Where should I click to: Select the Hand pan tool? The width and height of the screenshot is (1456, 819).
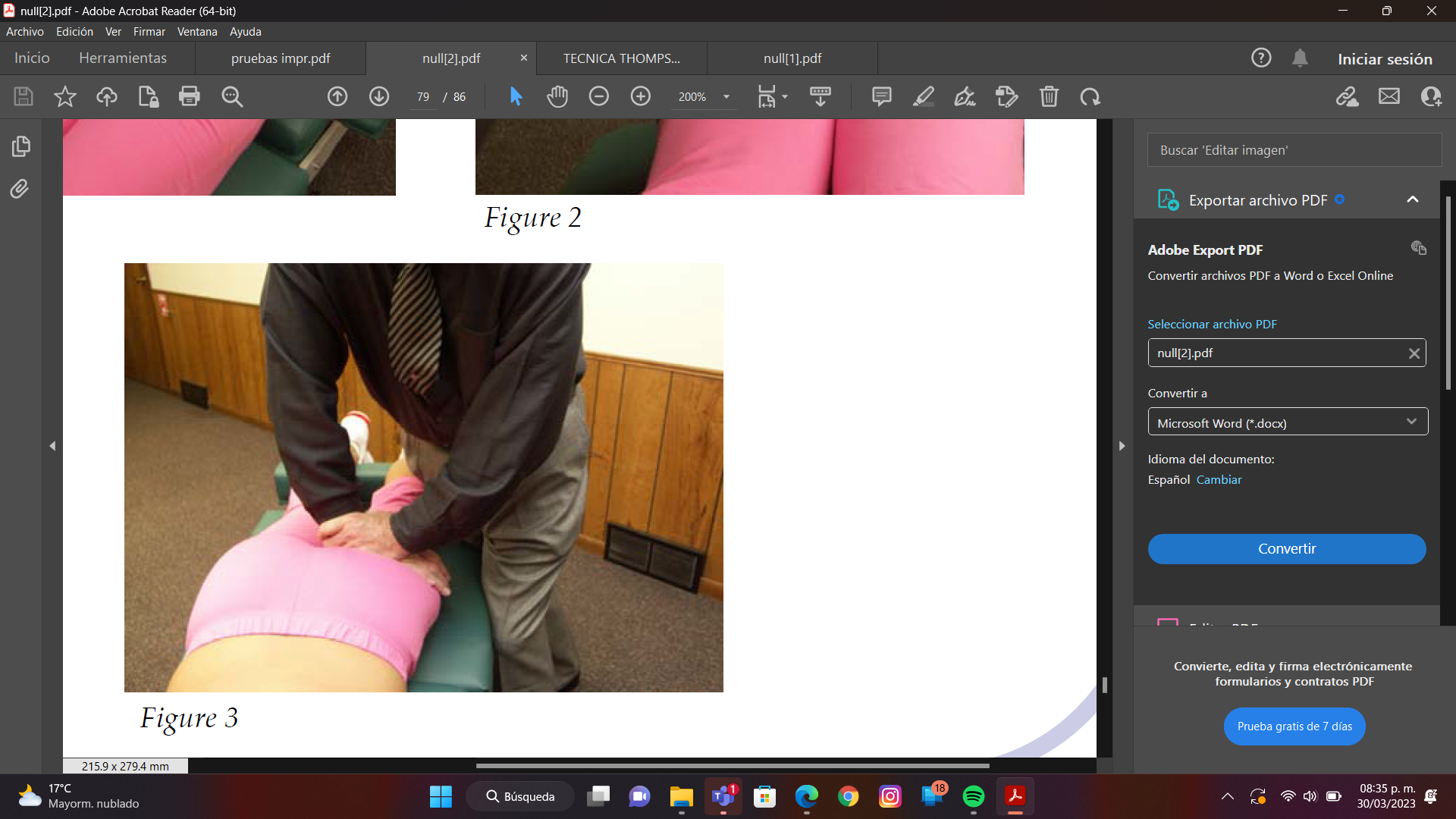point(557,96)
